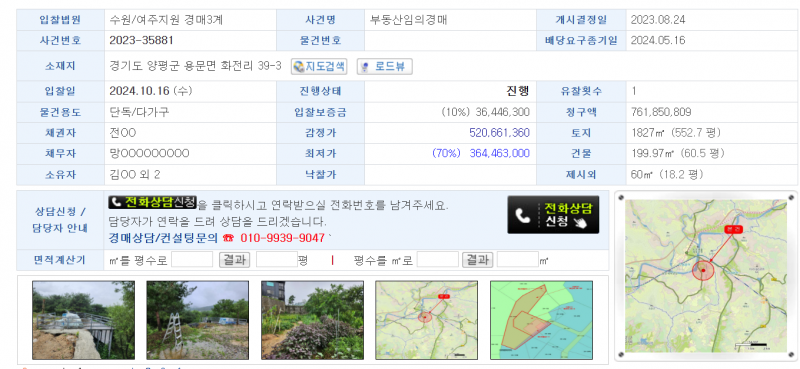Click owner value 김OO 외 2
Image resolution: width=800 pixels, height=369 pixels.
(x=135, y=175)
